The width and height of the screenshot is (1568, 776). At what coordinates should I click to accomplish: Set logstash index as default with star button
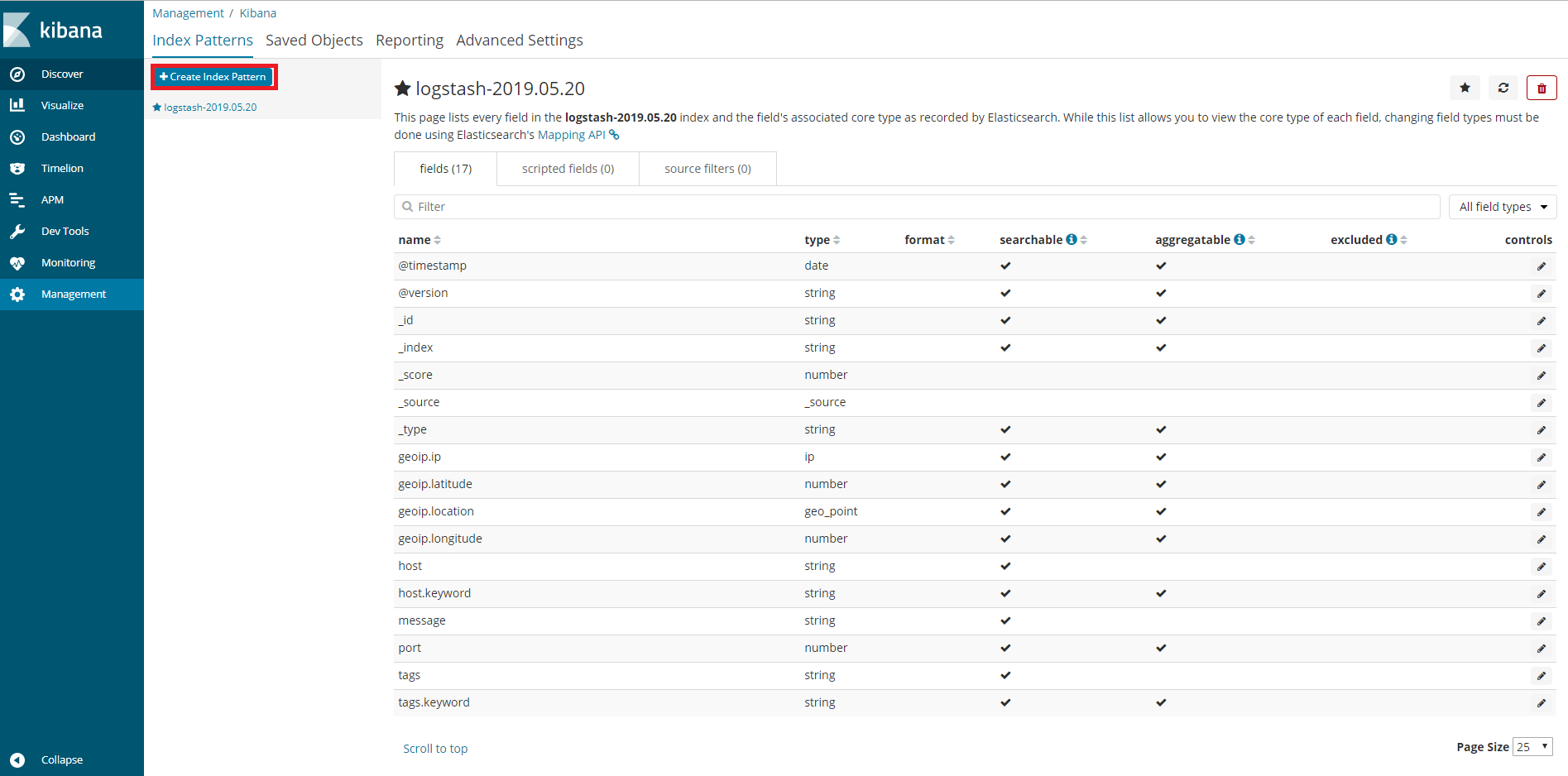(x=1465, y=88)
